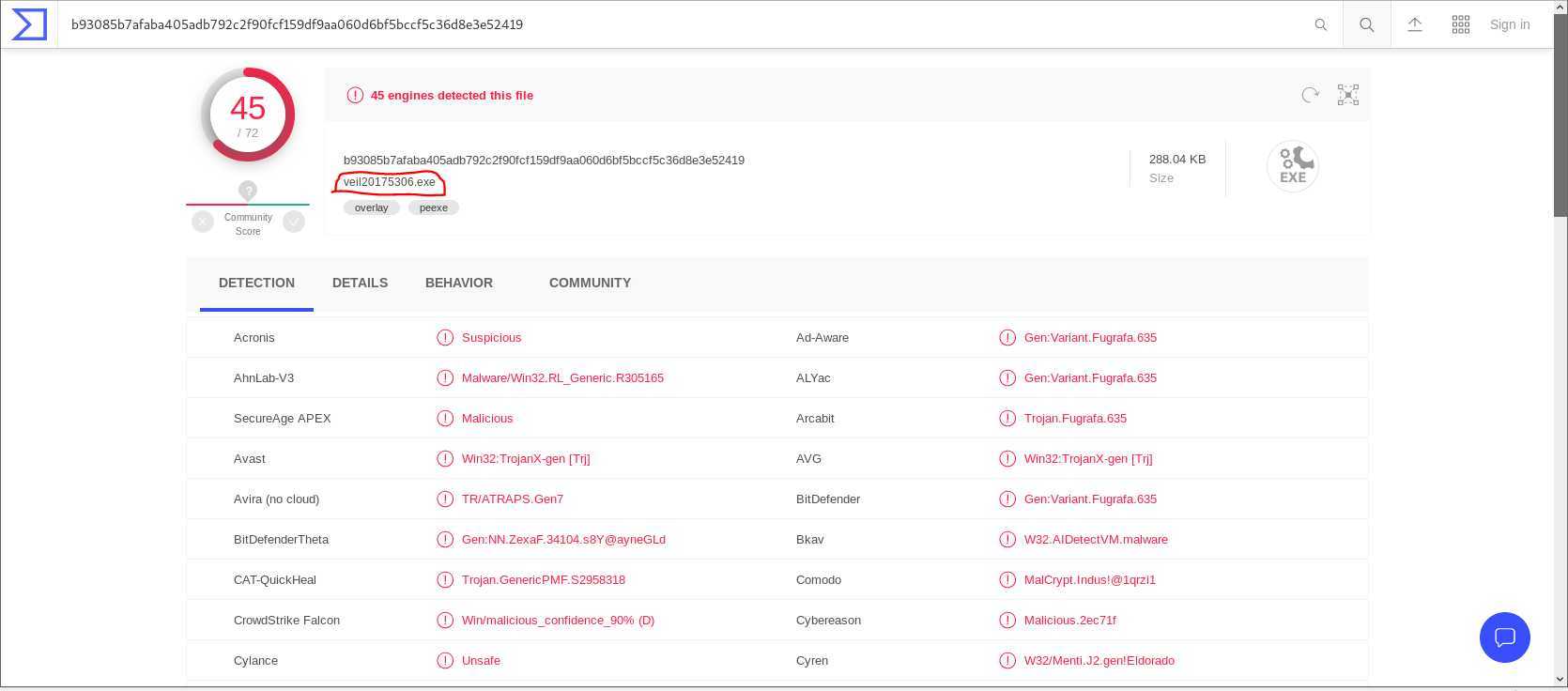Open the chat bubble button
Viewport: 1568px width, 691px height.
pyautogui.click(x=1505, y=637)
